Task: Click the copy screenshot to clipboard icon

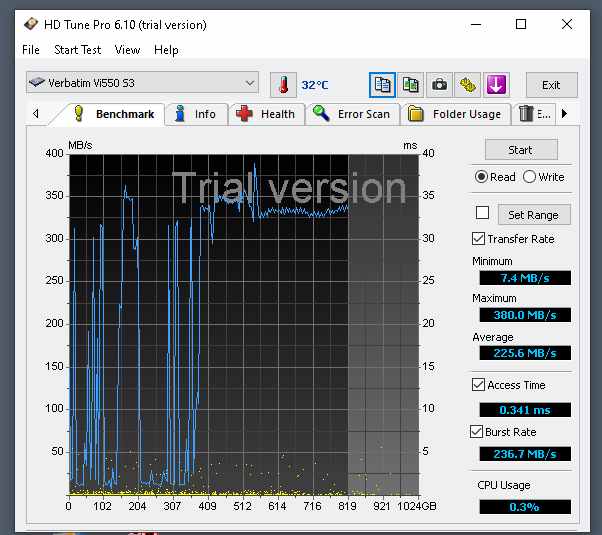Action: point(410,84)
